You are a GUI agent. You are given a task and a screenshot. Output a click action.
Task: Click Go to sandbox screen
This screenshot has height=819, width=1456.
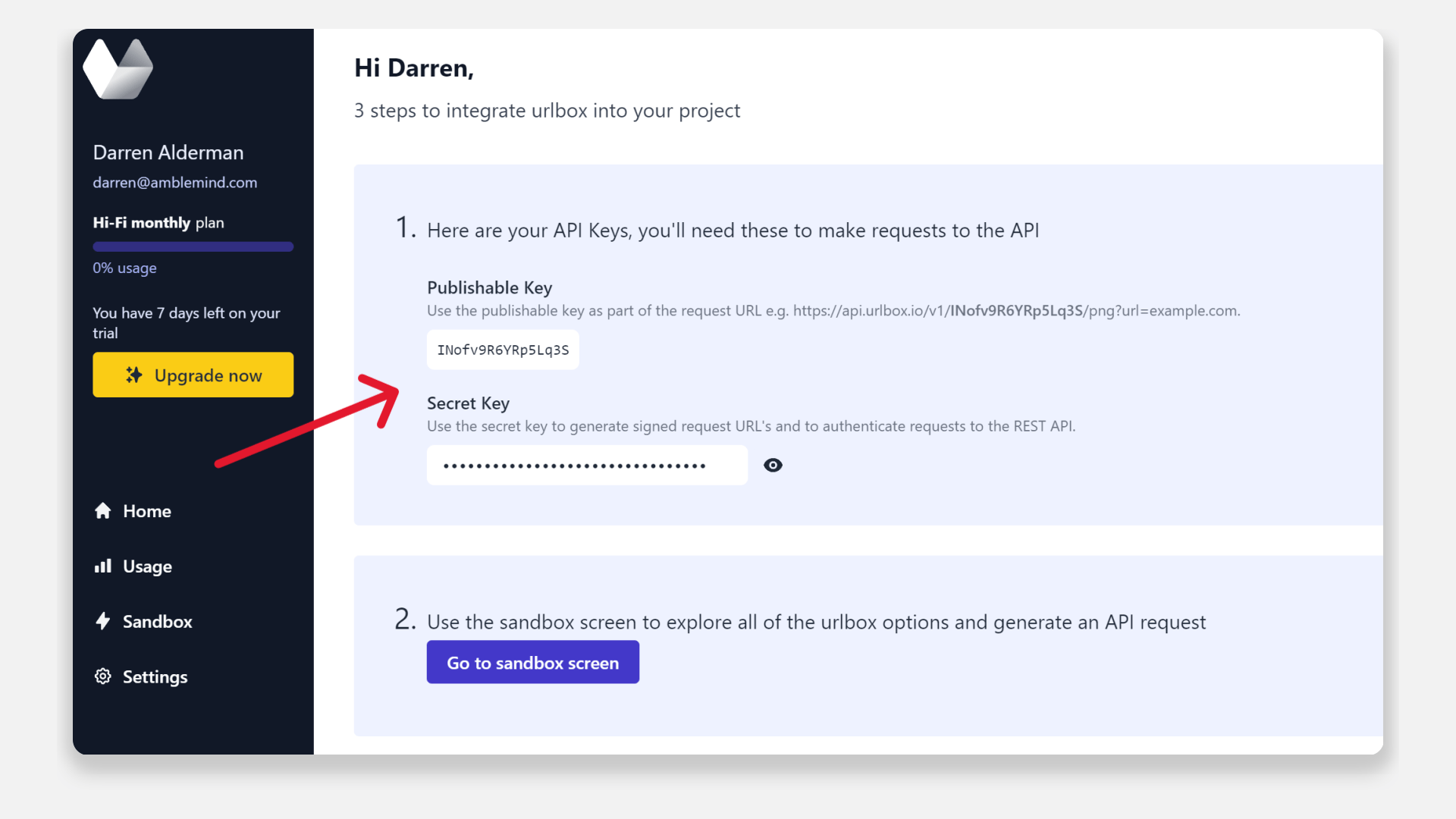point(532,662)
